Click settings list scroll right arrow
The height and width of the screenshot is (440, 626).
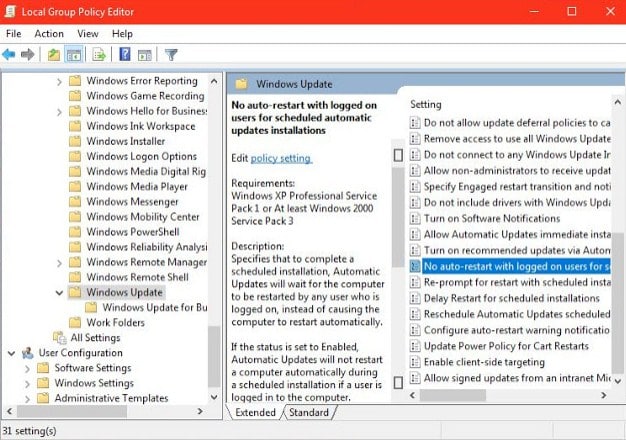[604, 395]
